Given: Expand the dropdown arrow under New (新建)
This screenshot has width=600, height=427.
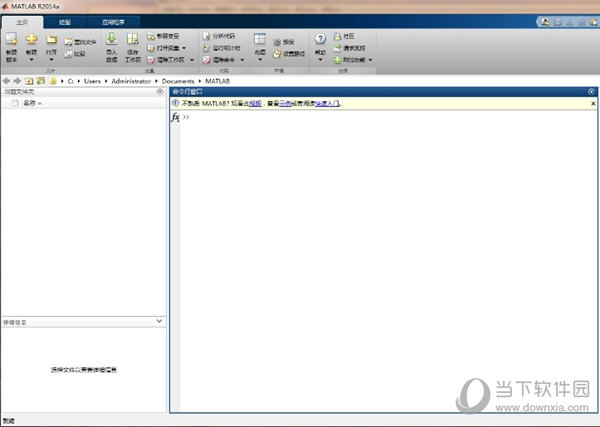Looking at the screenshot, I should pyautogui.click(x=31, y=60).
